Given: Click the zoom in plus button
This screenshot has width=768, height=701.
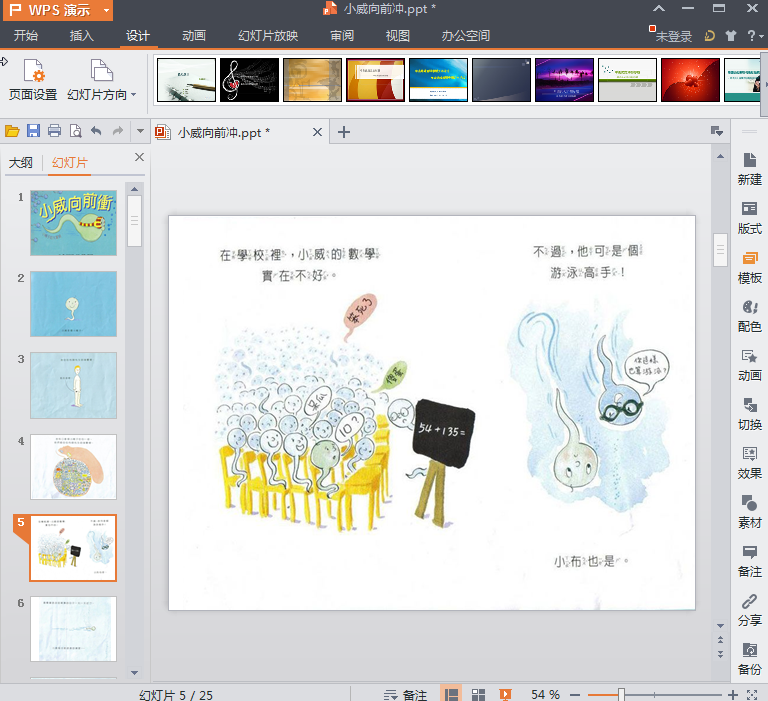Looking at the screenshot, I should pos(733,695).
